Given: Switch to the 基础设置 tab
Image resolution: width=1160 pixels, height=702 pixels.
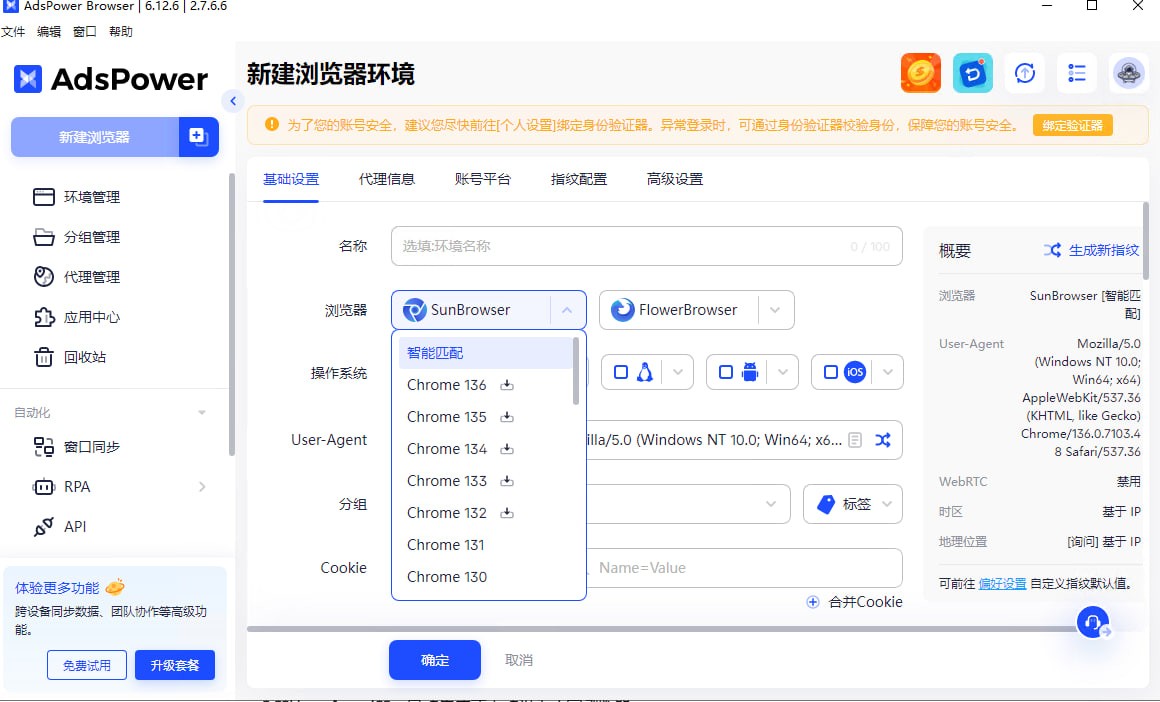Looking at the screenshot, I should pos(291,179).
